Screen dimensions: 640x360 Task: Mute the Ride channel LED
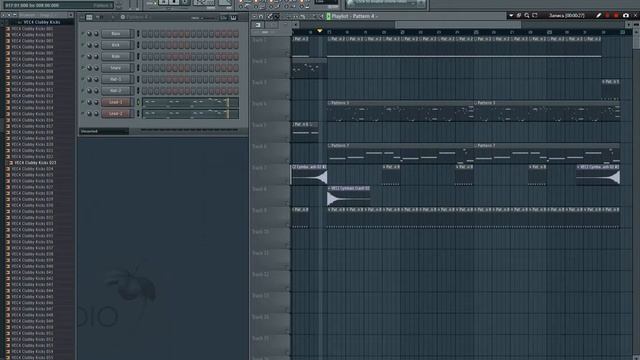82,56
